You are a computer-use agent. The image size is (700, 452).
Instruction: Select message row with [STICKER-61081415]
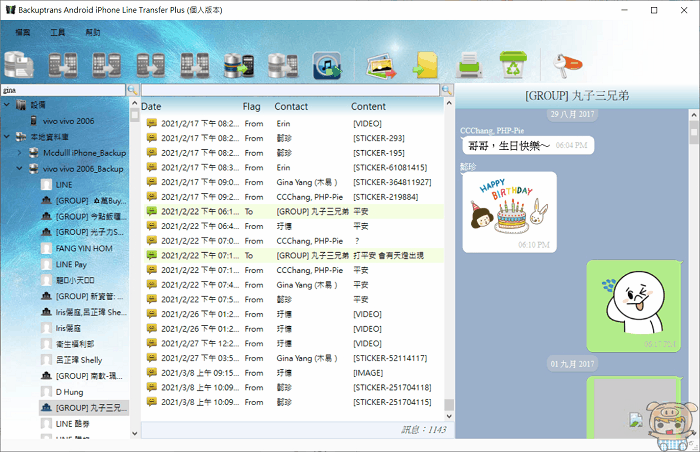pos(292,167)
